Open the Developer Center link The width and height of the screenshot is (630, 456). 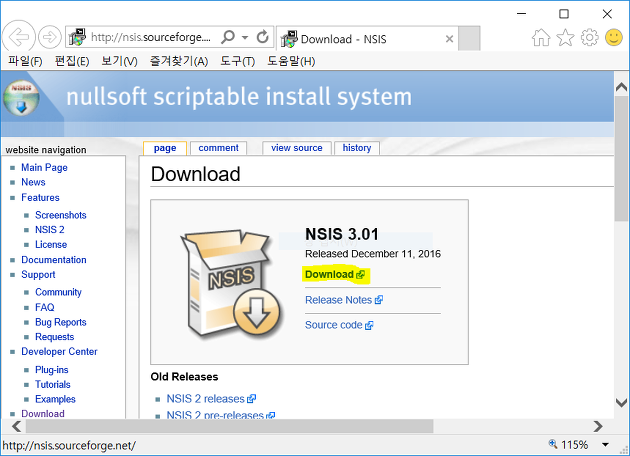[x=59, y=352]
